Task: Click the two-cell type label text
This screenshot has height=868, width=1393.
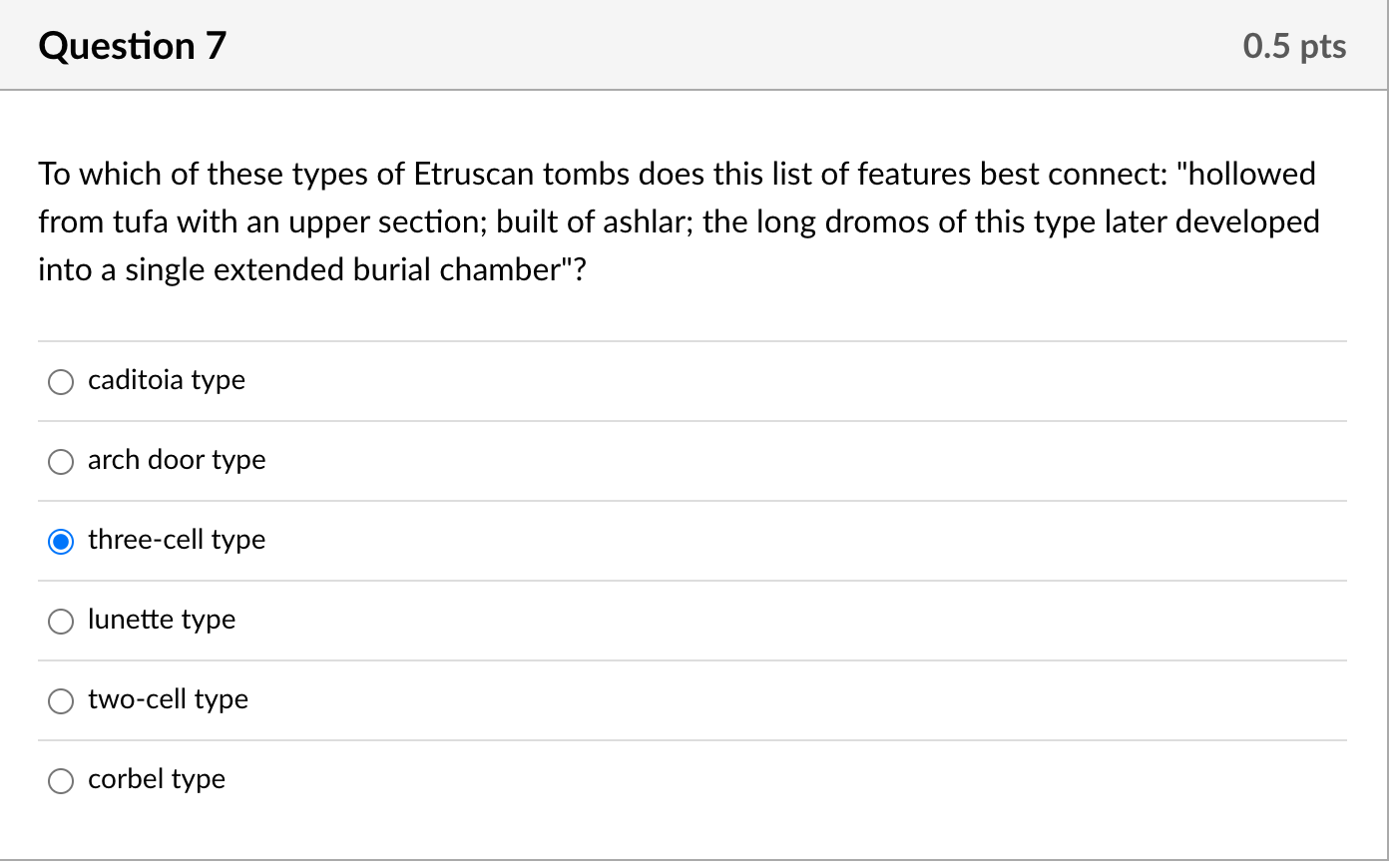Action: click(168, 699)
